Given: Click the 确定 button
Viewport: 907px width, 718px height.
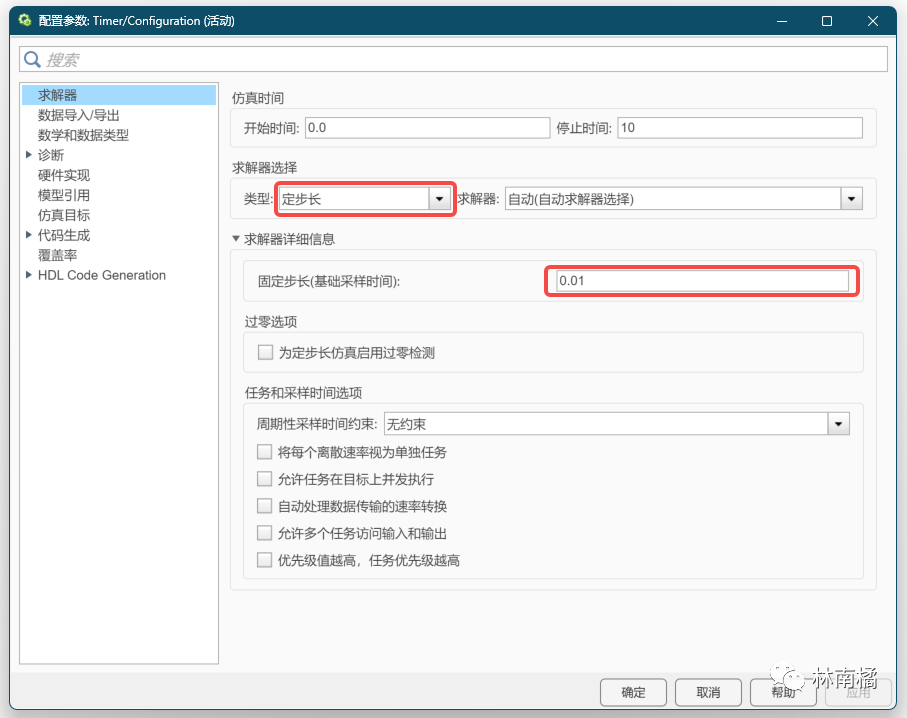Looking at the screenshot, I should pyautogui.click(x=633, y=692).
